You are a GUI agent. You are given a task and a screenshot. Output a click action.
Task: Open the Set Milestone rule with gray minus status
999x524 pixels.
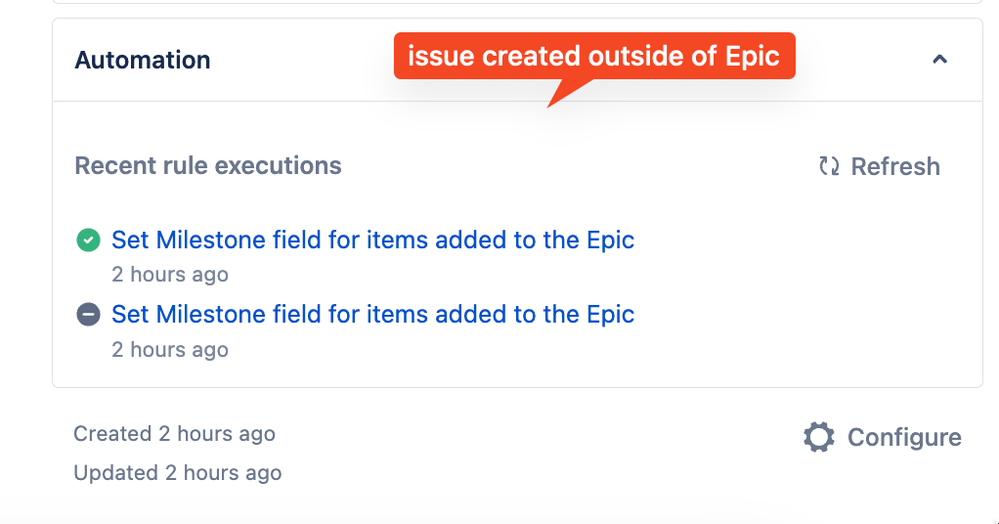click(x=373, y=314)
